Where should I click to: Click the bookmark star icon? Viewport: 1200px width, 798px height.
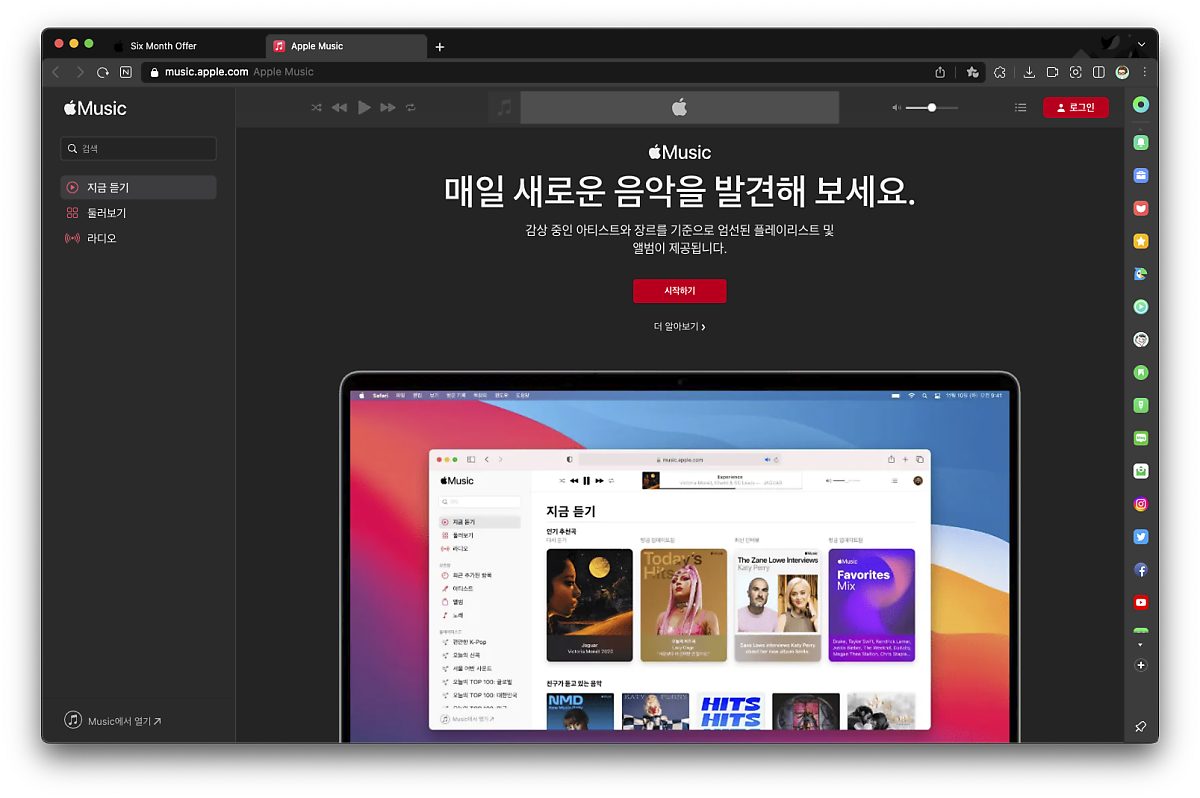pos(973,72)
